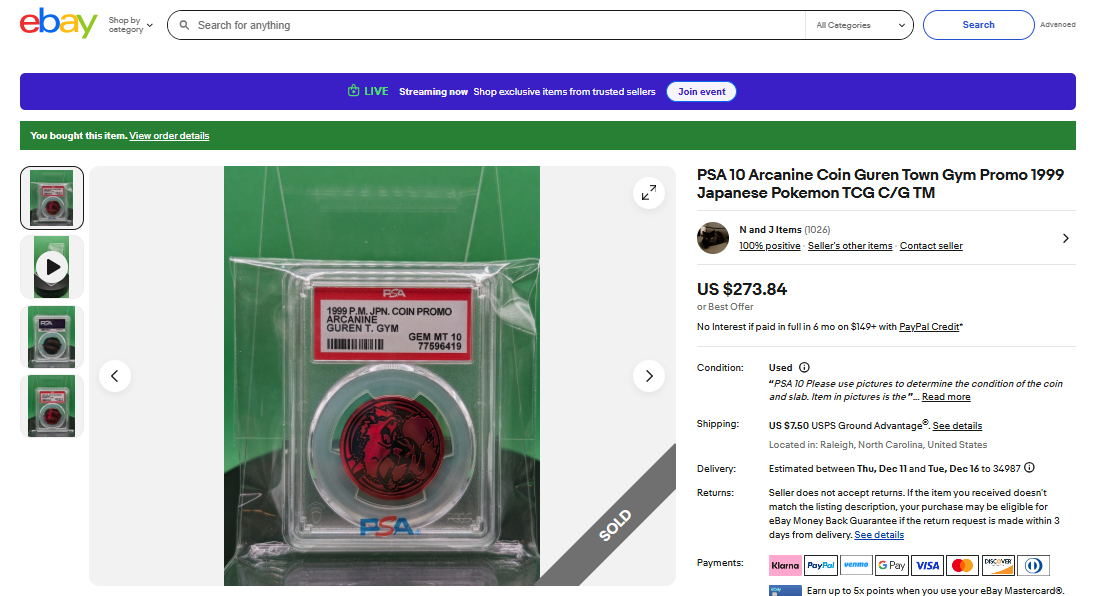Play the listing video thumbnail
The width and height of the screenshot is (1096, 596).
52,267
